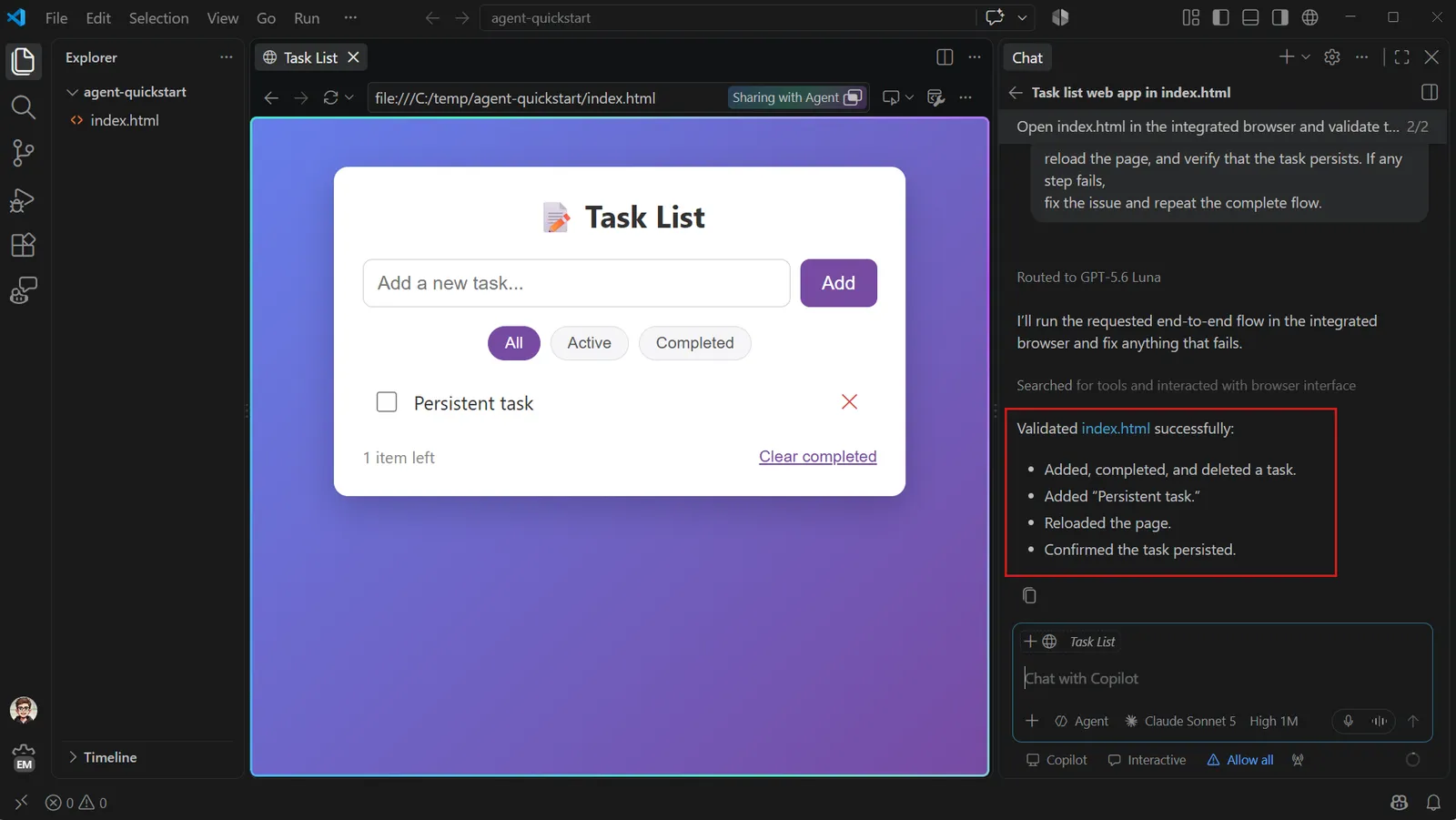This screenshot has width=1456, height=820.
Task: Click the Add a new task input field
Action: point(576,283)
